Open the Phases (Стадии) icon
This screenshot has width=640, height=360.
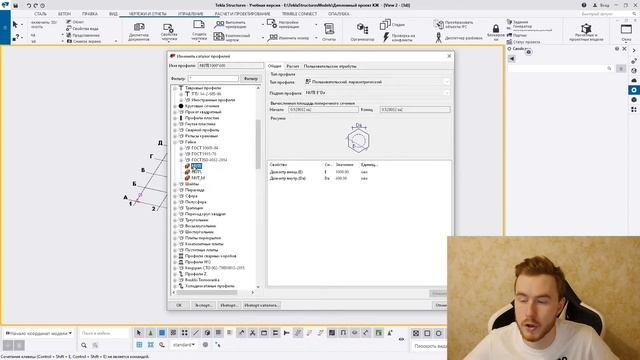pos(385,24)
